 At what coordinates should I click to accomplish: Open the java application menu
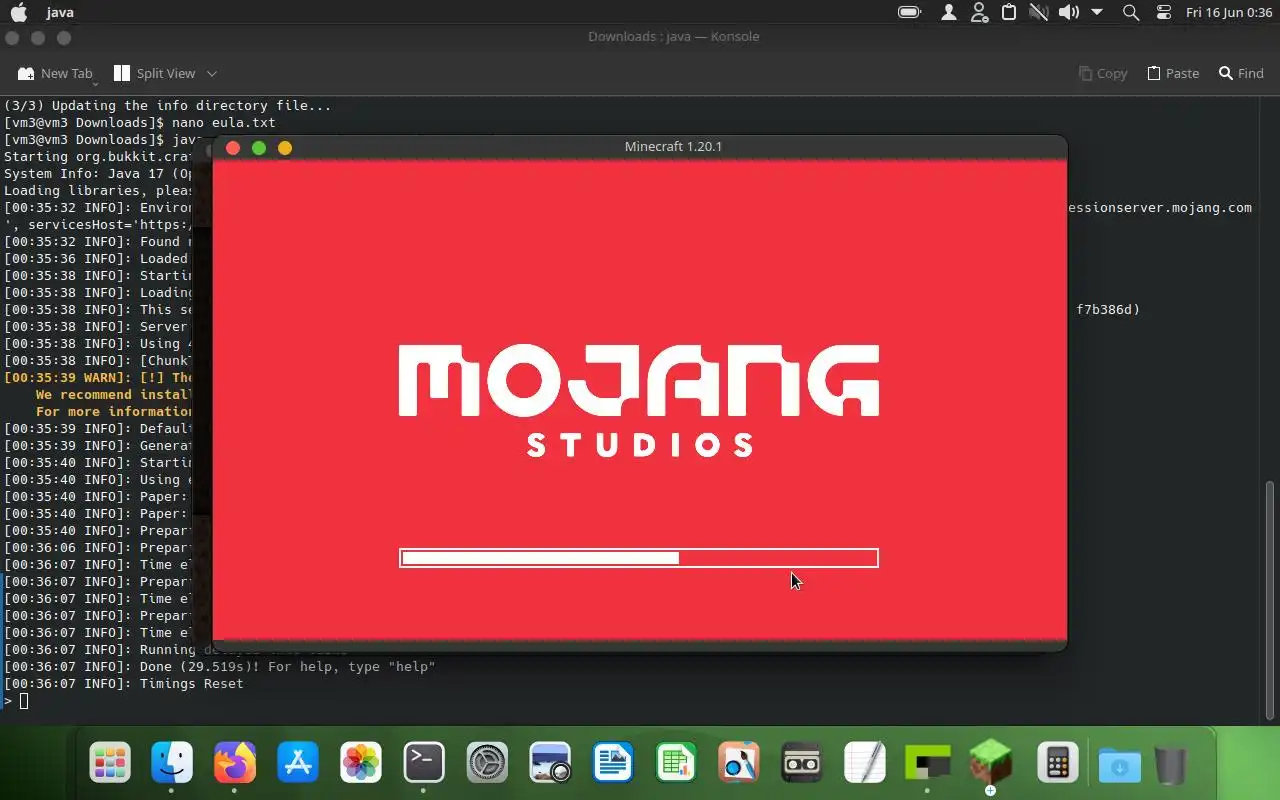pyautogui.click(x=60, y=12)
